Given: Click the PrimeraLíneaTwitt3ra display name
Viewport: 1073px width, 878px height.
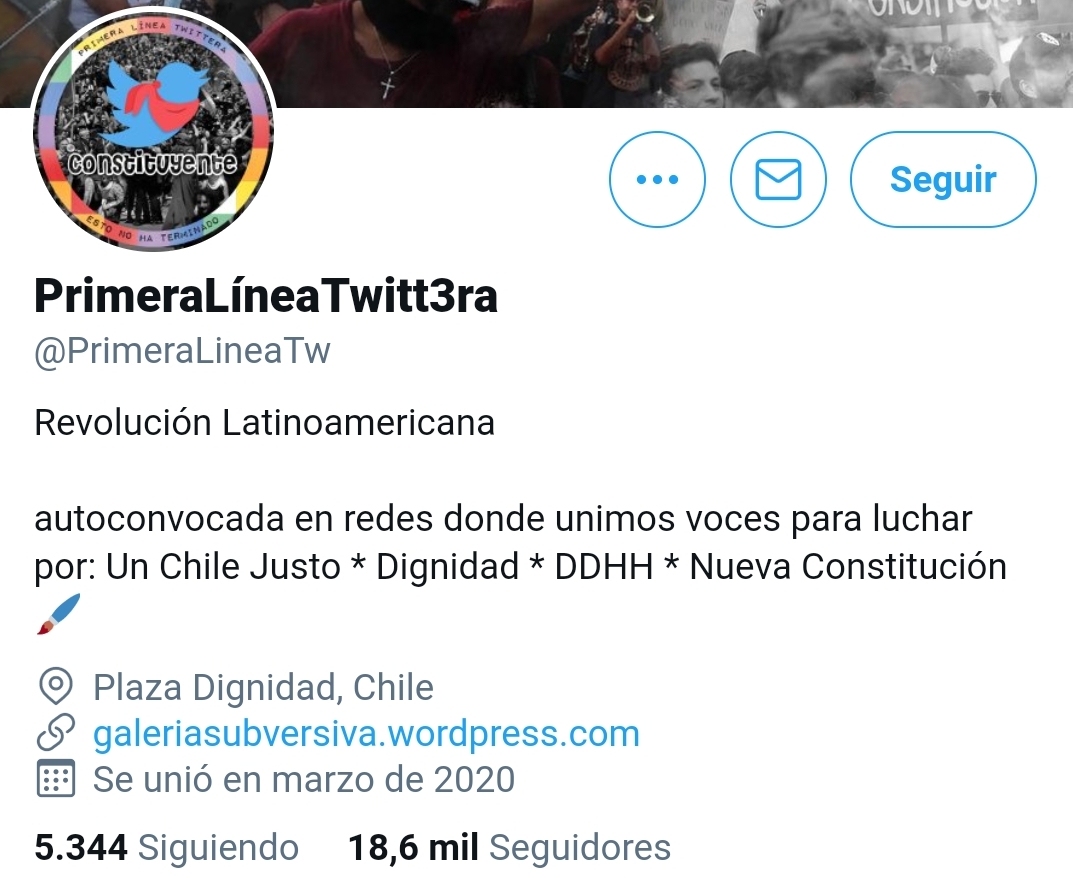Looking at the screenshot, I should (266, 296).
